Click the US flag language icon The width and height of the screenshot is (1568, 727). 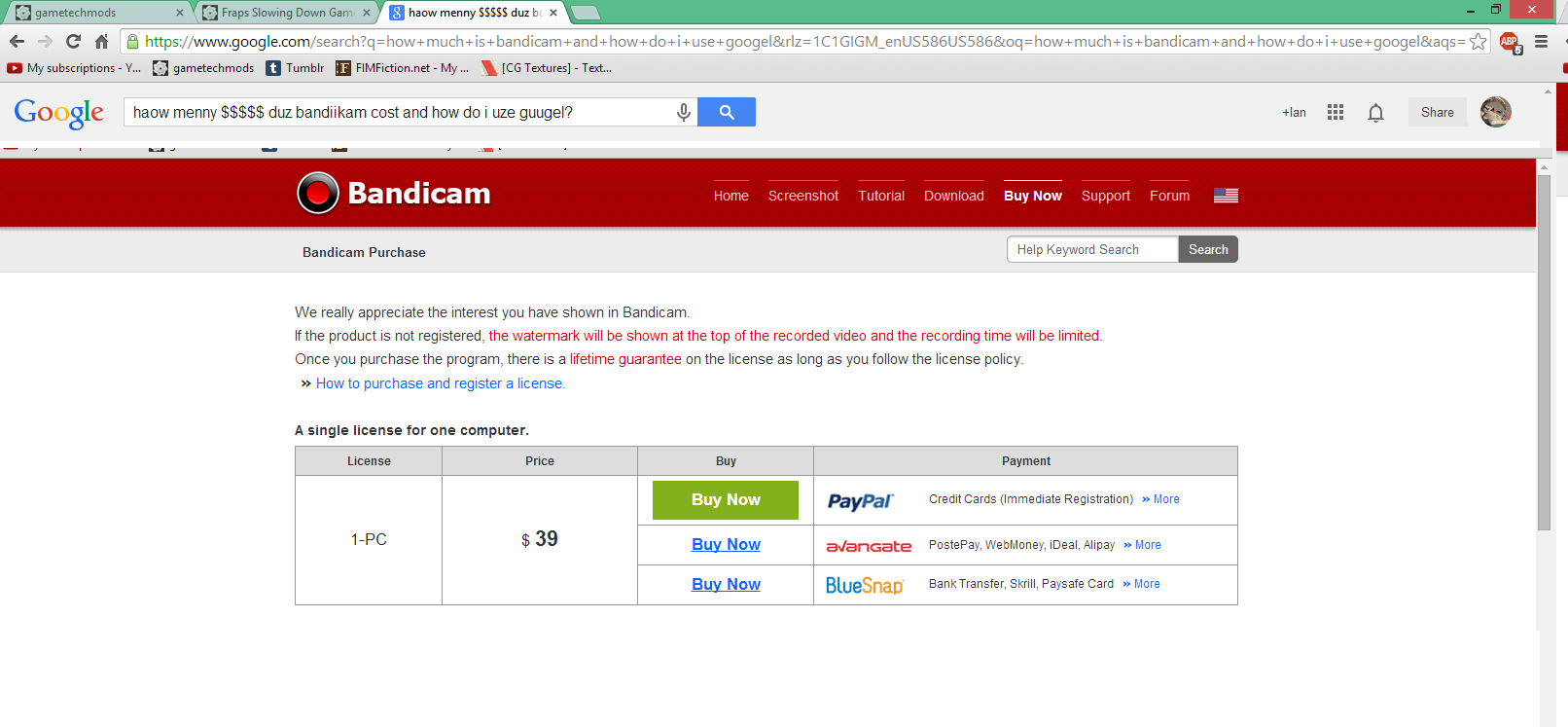[x=1226, y=196]
